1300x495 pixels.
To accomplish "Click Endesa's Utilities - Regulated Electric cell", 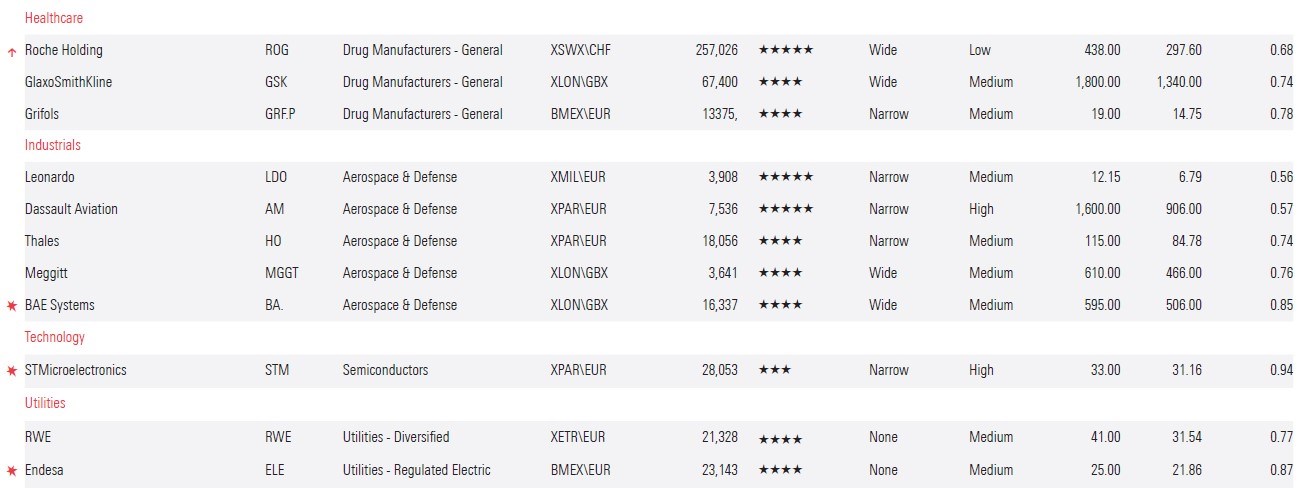I will [416, 470].
